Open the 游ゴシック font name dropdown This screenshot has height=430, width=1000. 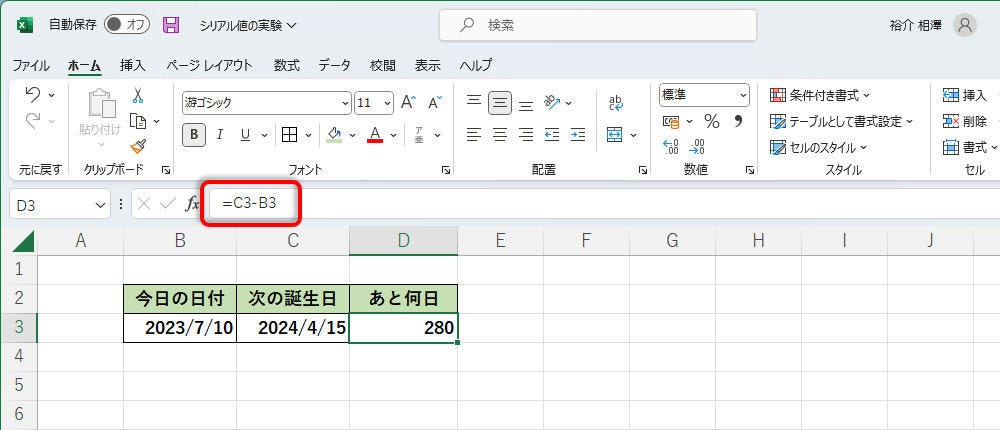pos(345,102)
